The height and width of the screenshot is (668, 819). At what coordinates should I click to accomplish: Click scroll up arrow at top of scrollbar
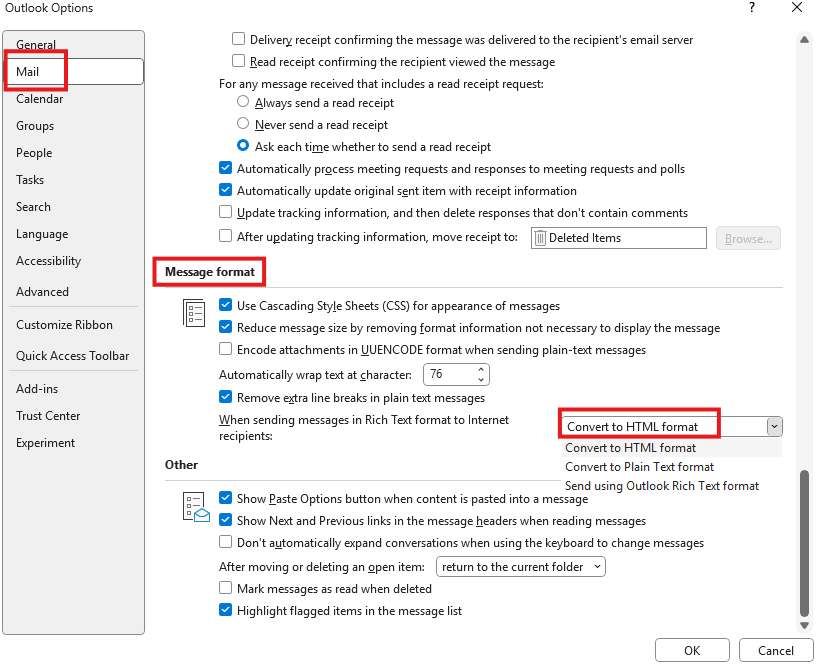click(804, 40)
